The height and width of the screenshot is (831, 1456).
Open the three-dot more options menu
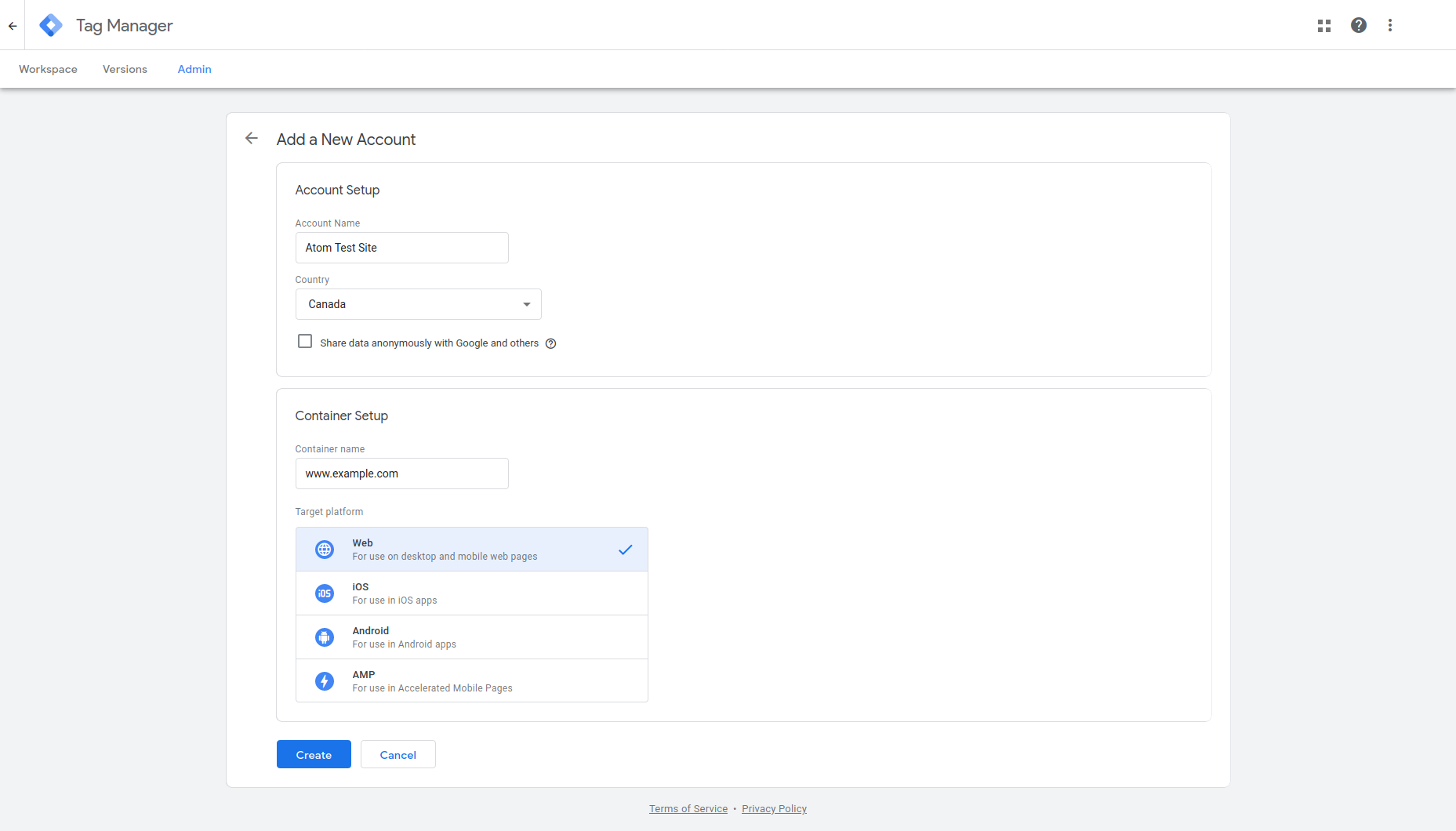coord(1390,25)
